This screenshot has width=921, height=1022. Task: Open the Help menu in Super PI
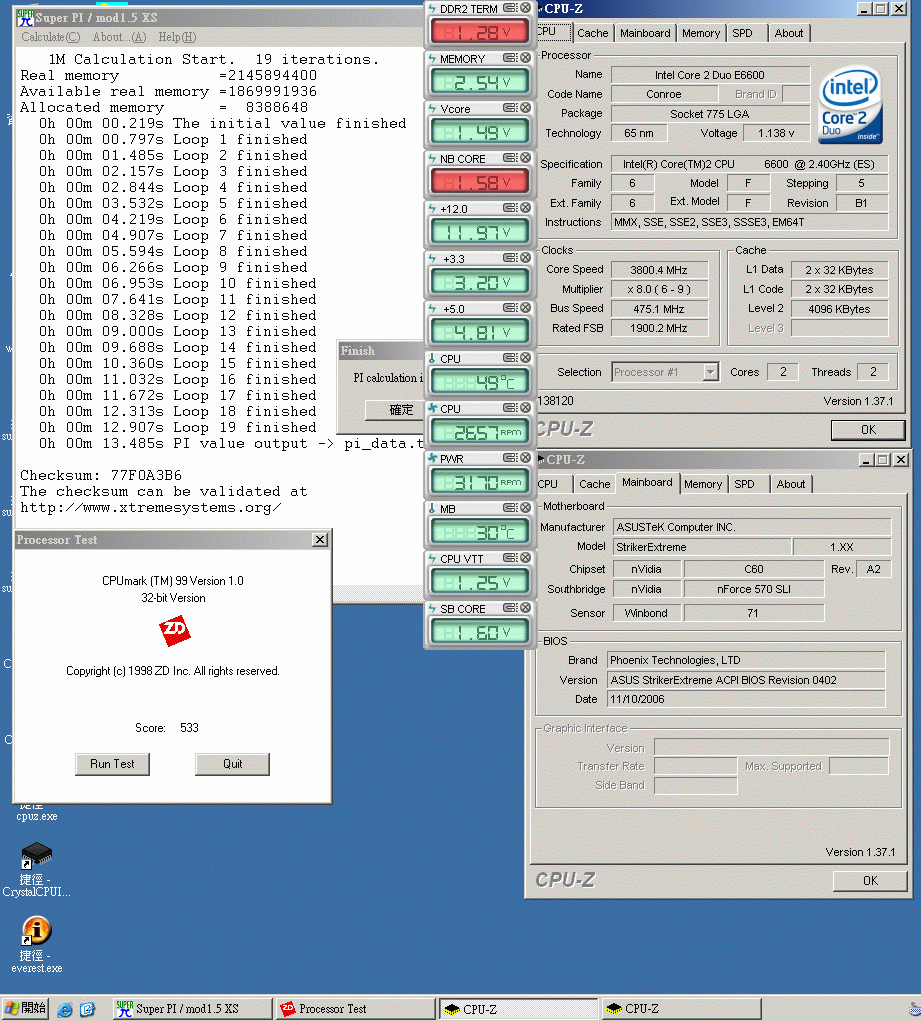177,37
